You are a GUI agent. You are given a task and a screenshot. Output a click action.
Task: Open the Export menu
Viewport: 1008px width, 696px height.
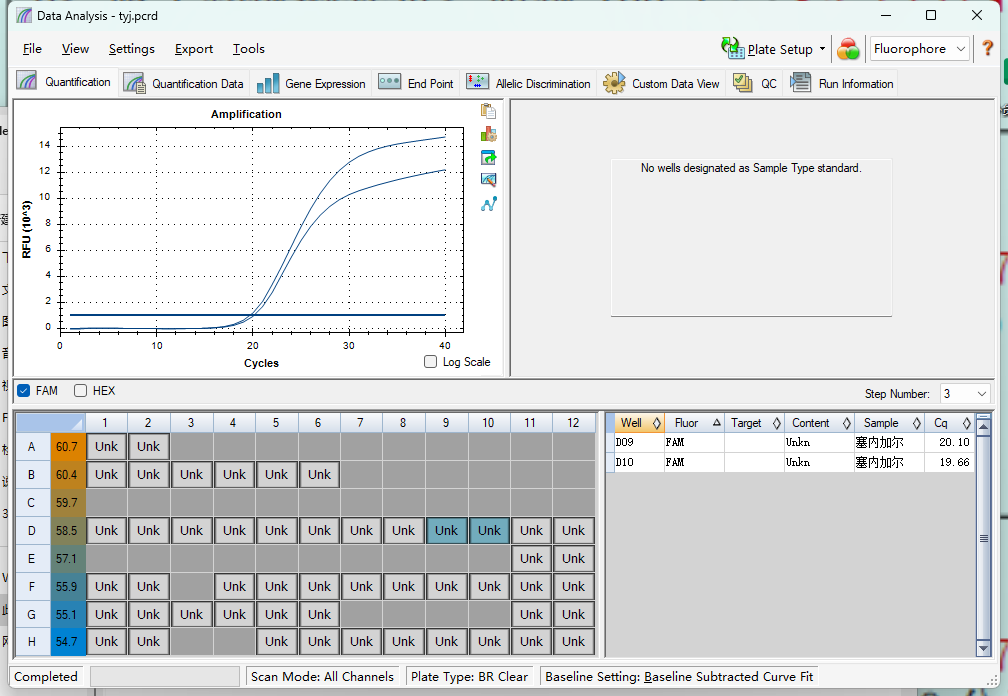pyautogui.click(x=194, y=49)
